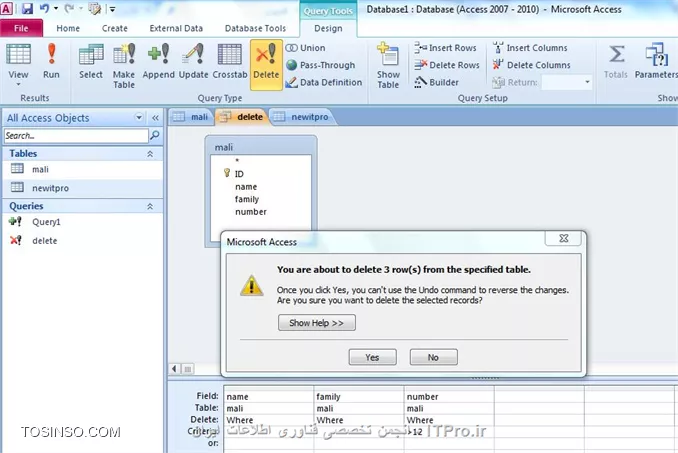Click Delete Rows in Query Setup
The width and height of the screenshot is (678, 453).
[447, 65]
